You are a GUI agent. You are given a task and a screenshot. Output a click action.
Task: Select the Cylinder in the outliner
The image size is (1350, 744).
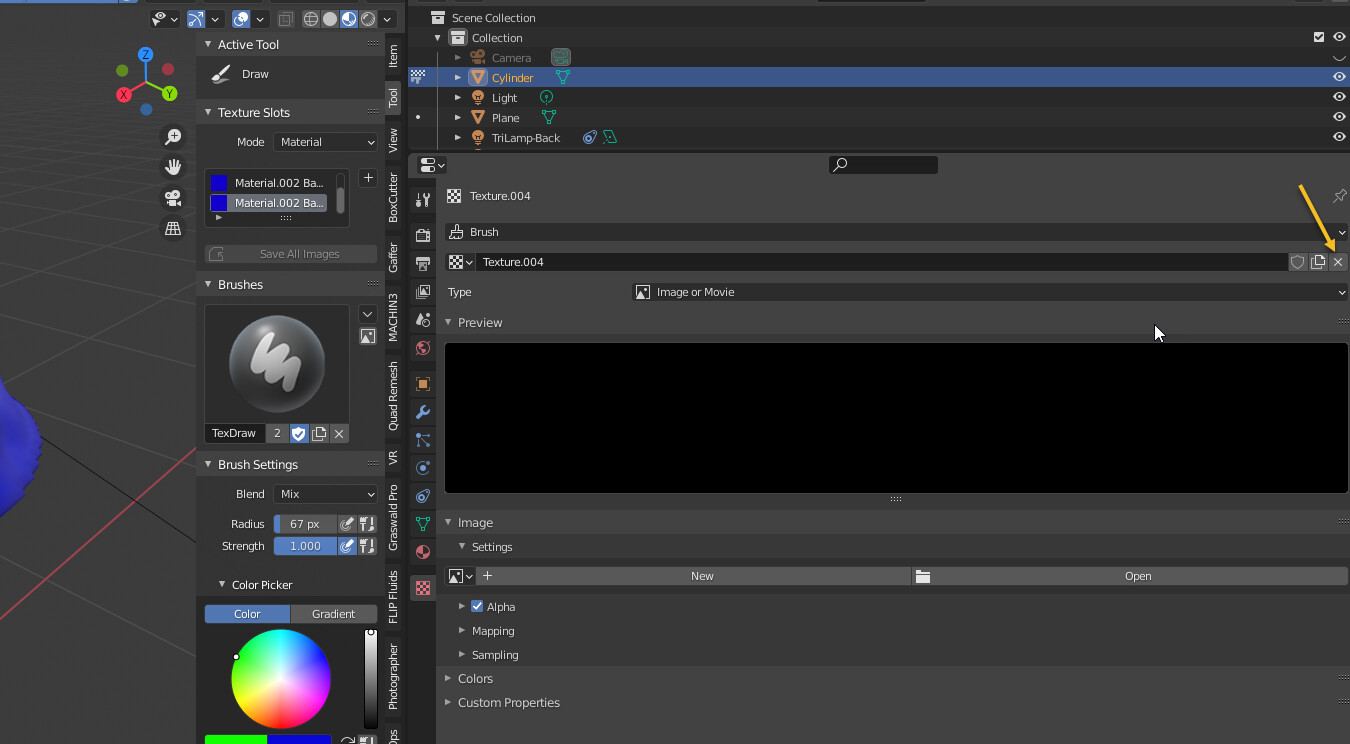pyautogui.click(x=513, y=77)
